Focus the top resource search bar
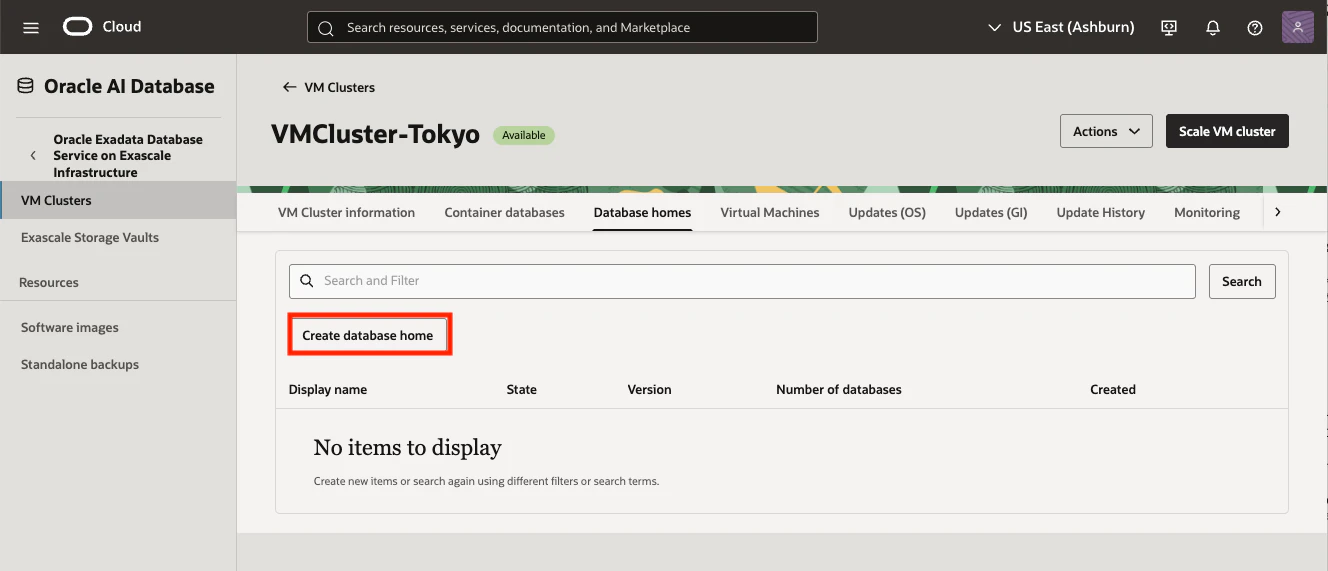This screenshot has width=1328, height=571. point(562,27)
